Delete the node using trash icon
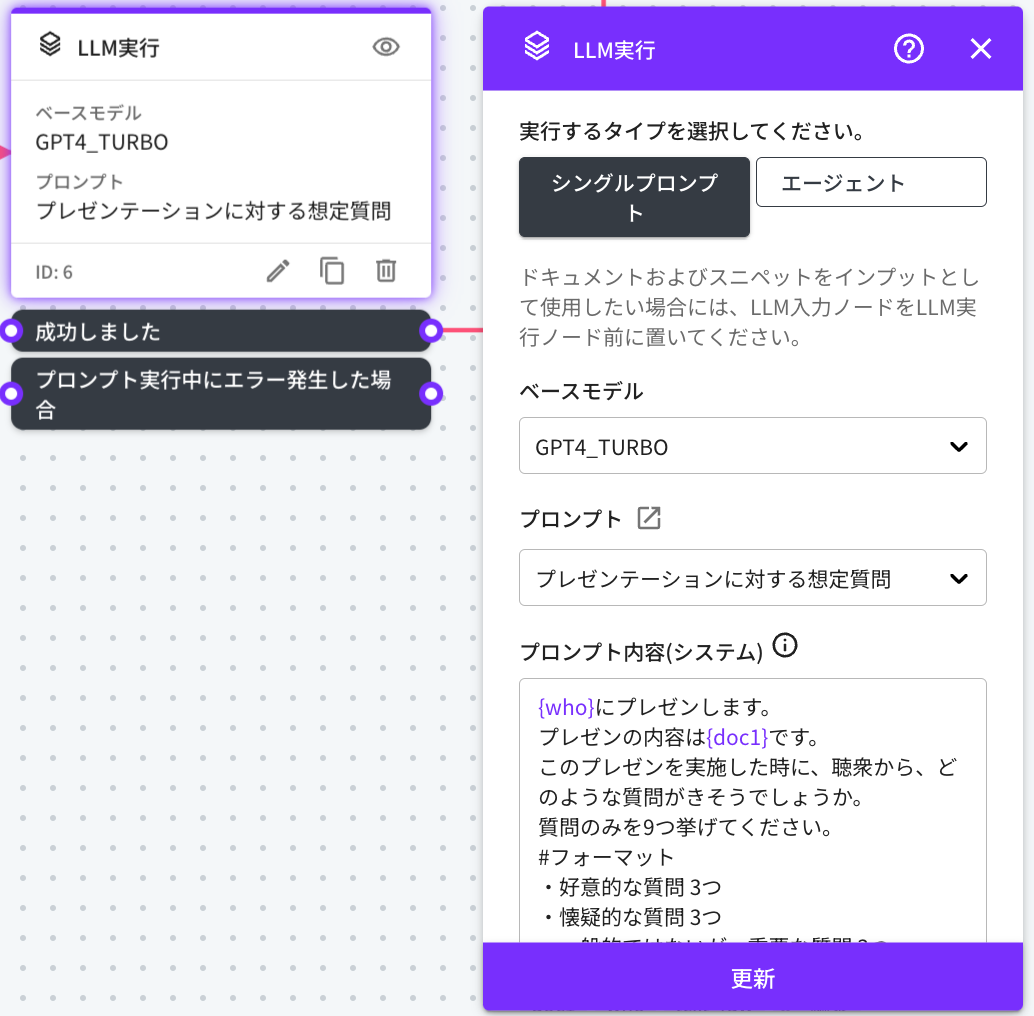This screenshot has width=1034, height=1016. pyautogui.click(x=386, y=271)
